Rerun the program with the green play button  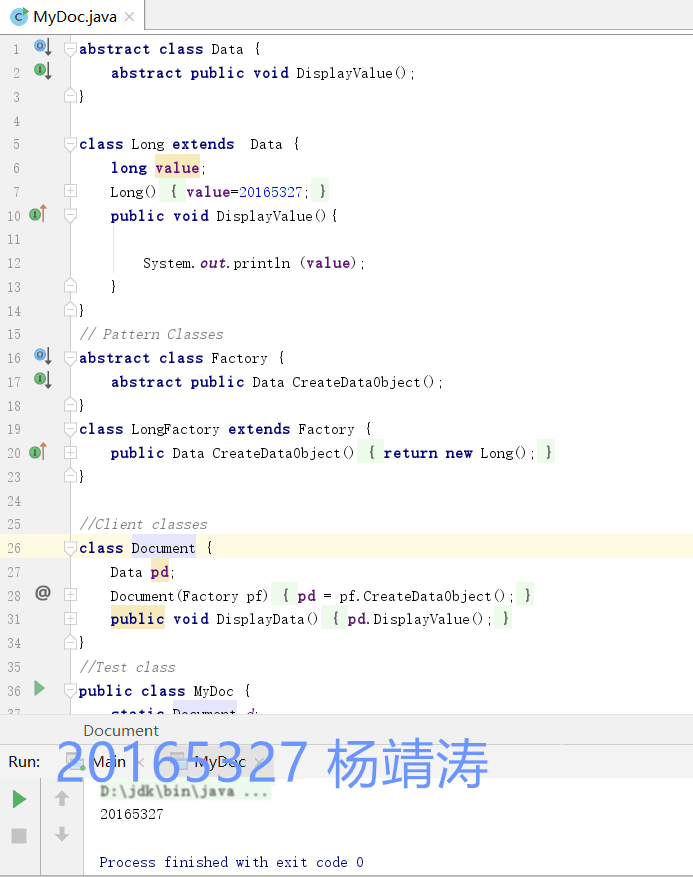point(19,799)
